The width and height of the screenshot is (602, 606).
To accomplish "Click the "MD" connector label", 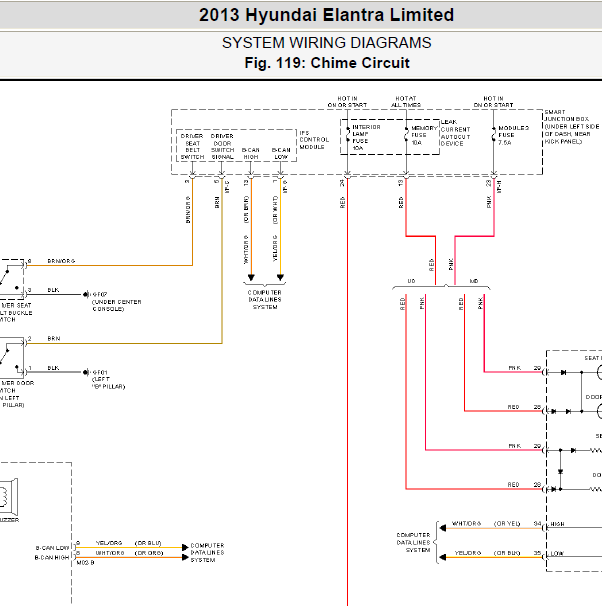I will (x=474, y=281).
